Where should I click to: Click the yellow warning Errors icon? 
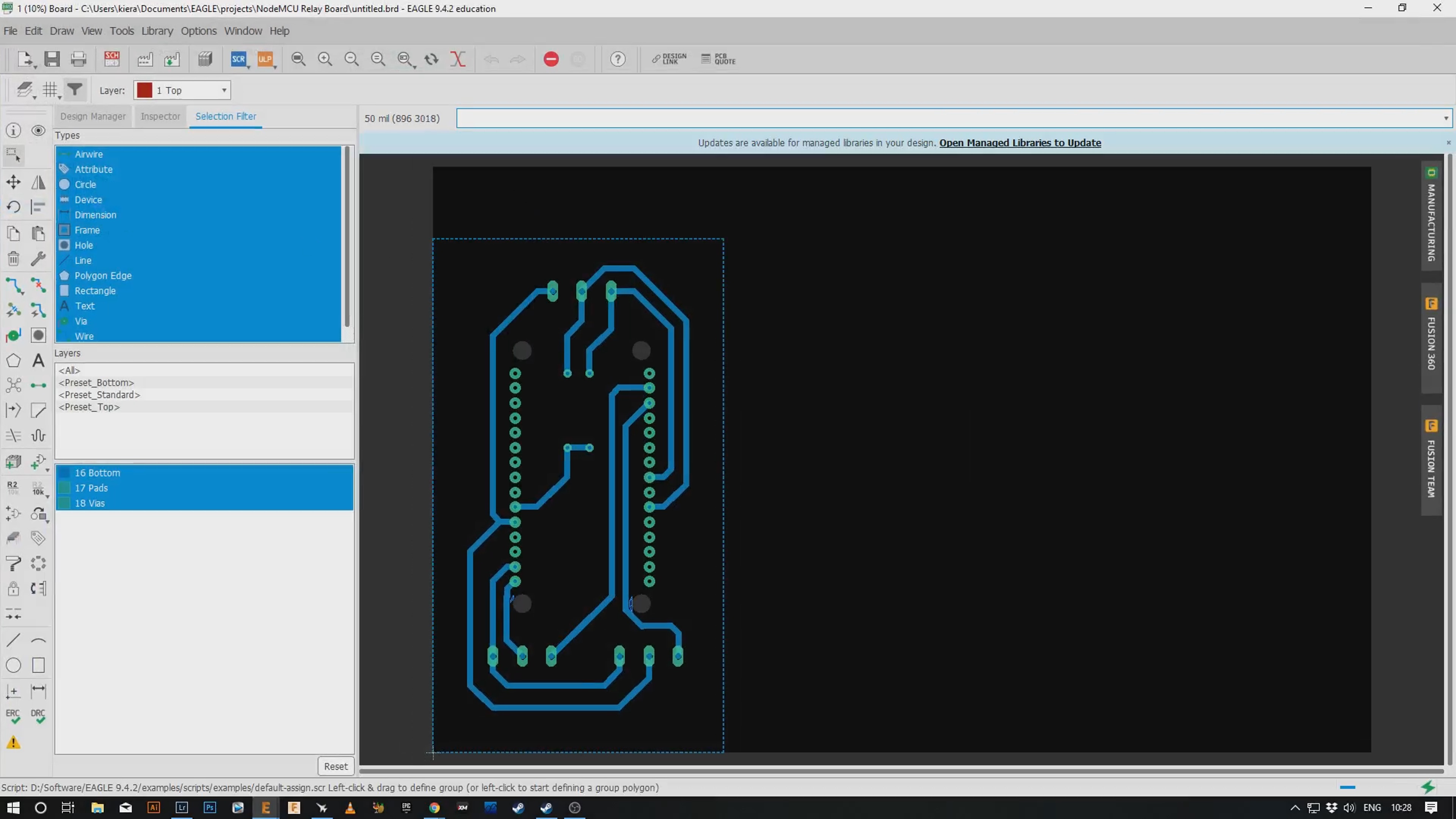(14, 743)
